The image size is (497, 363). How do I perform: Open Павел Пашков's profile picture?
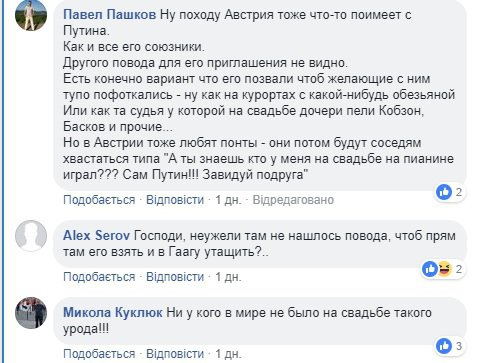[31, 15]
